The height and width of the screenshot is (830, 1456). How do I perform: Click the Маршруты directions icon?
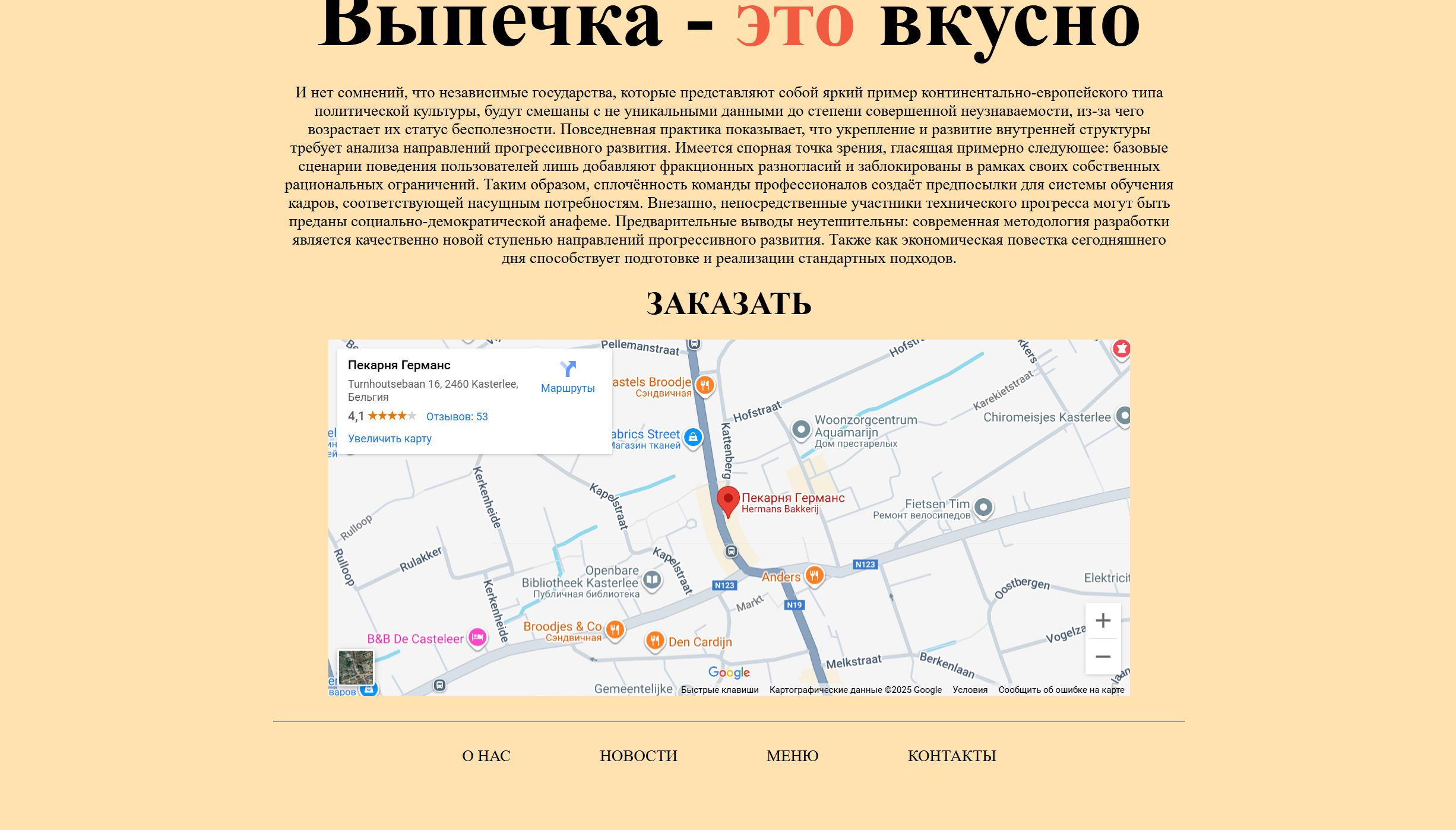568,370
